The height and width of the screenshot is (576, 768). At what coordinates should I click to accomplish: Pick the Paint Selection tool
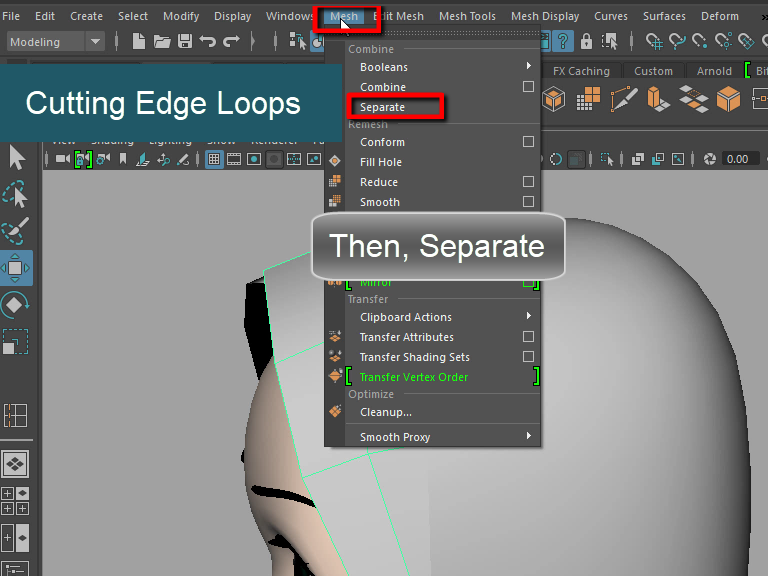[x=17, y=231]
